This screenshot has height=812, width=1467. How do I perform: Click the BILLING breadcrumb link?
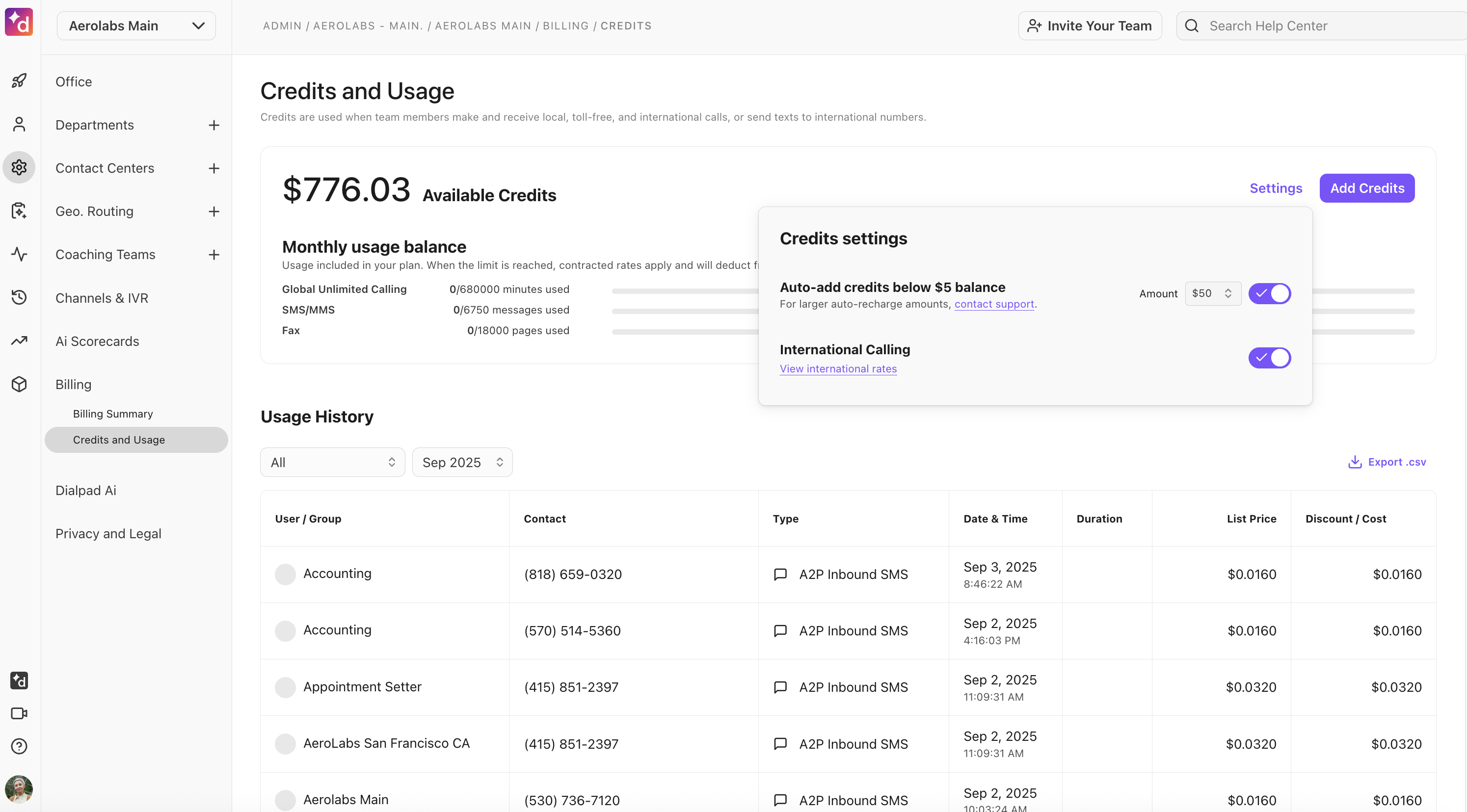(x=565, y=26)
